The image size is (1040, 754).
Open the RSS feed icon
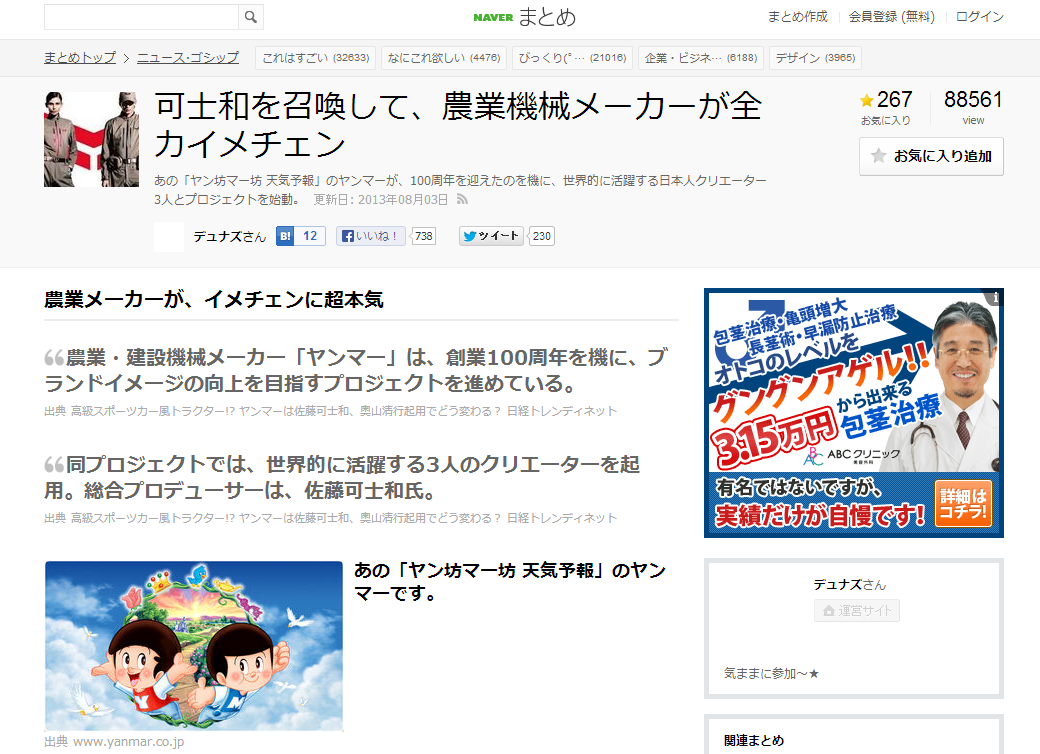tap(462, 199)
